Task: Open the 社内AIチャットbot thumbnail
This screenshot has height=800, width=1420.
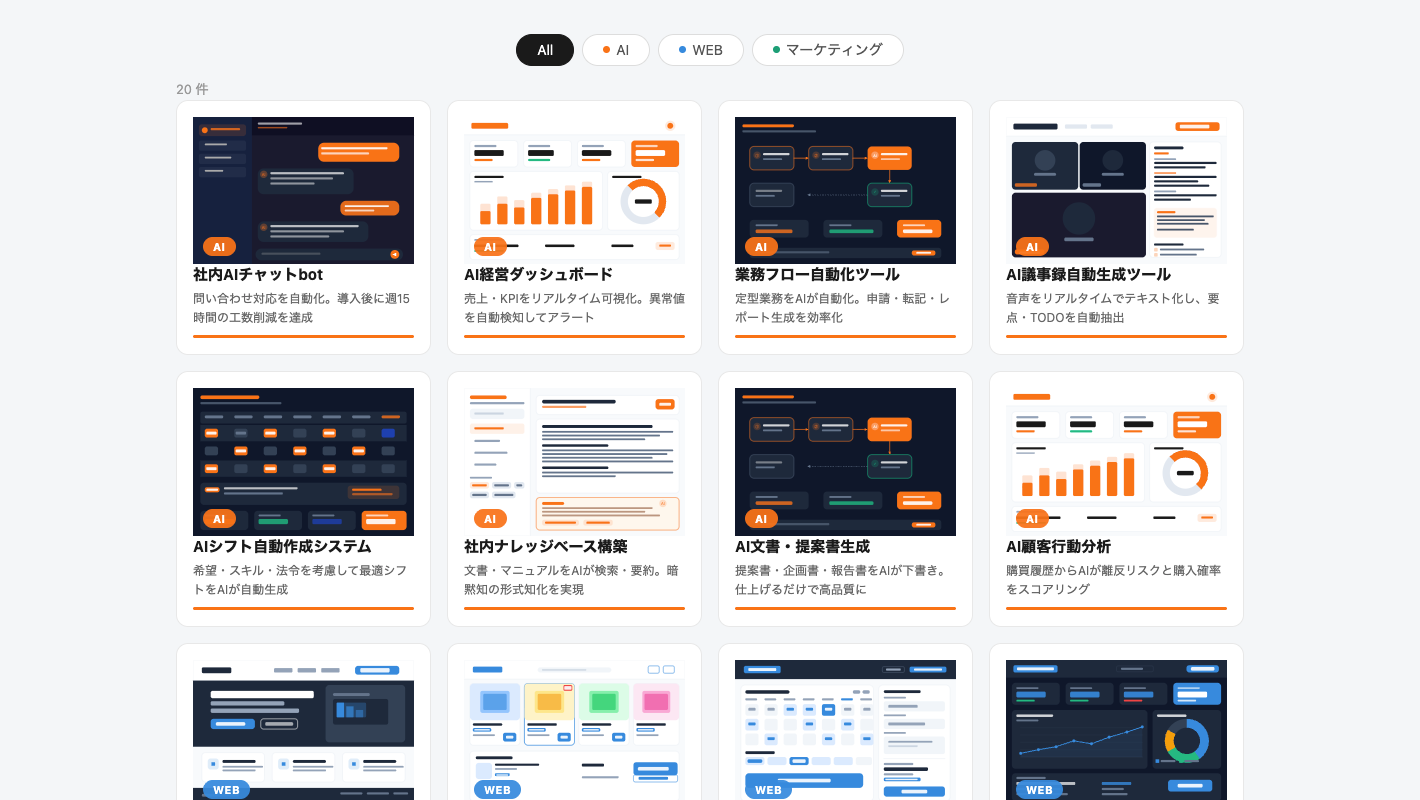Action: 303,190
